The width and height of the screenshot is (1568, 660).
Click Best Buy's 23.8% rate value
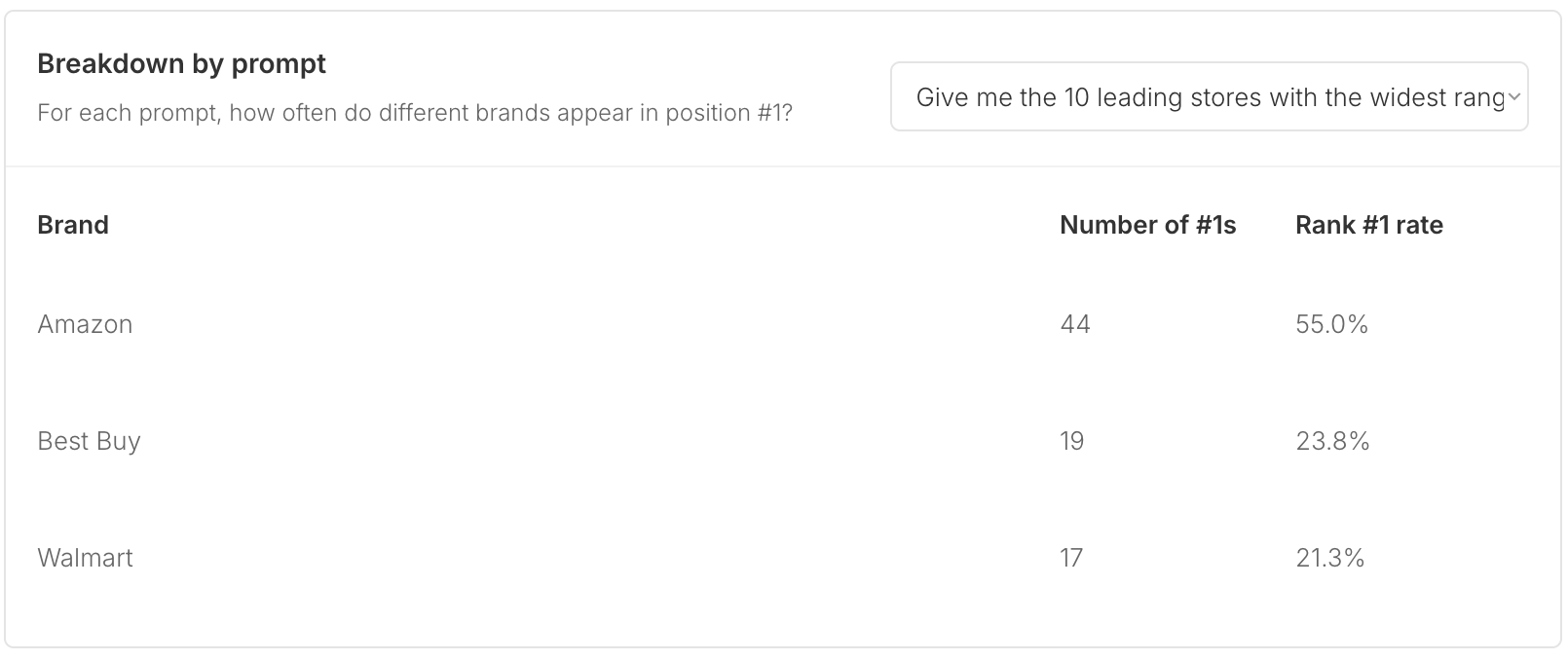(1332, 441)
